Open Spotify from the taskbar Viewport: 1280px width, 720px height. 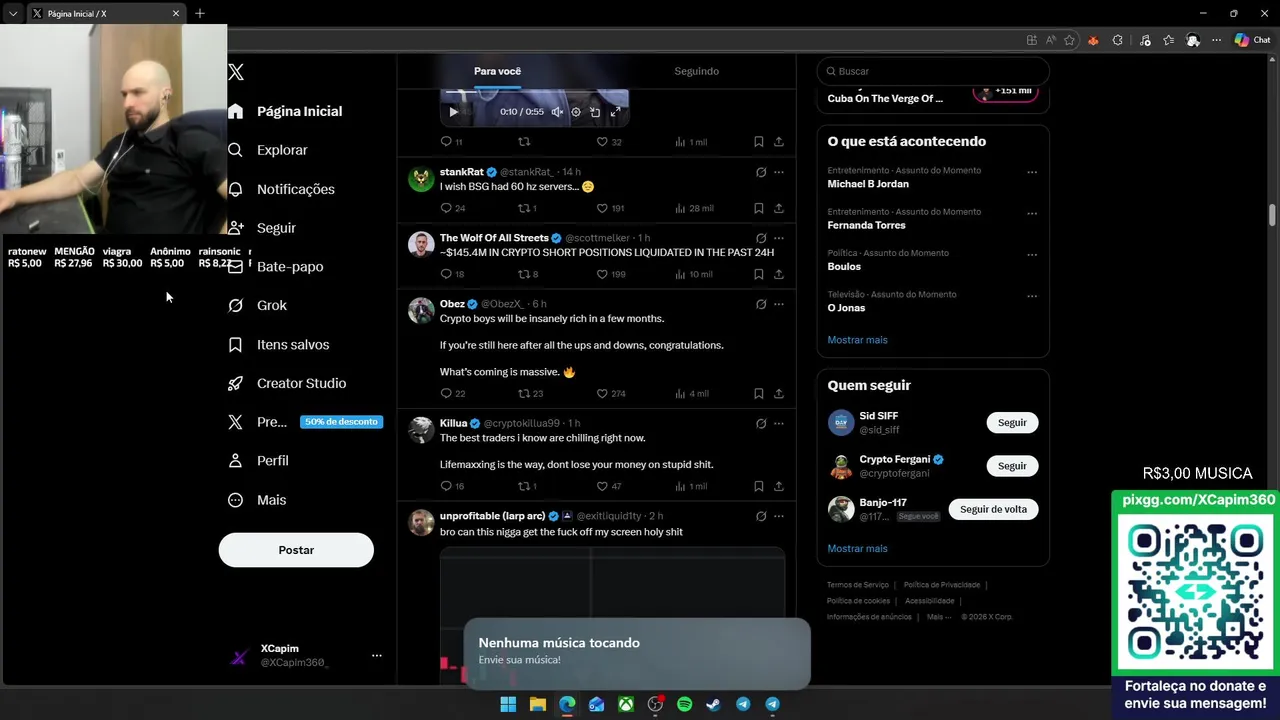tap(684, 704)
